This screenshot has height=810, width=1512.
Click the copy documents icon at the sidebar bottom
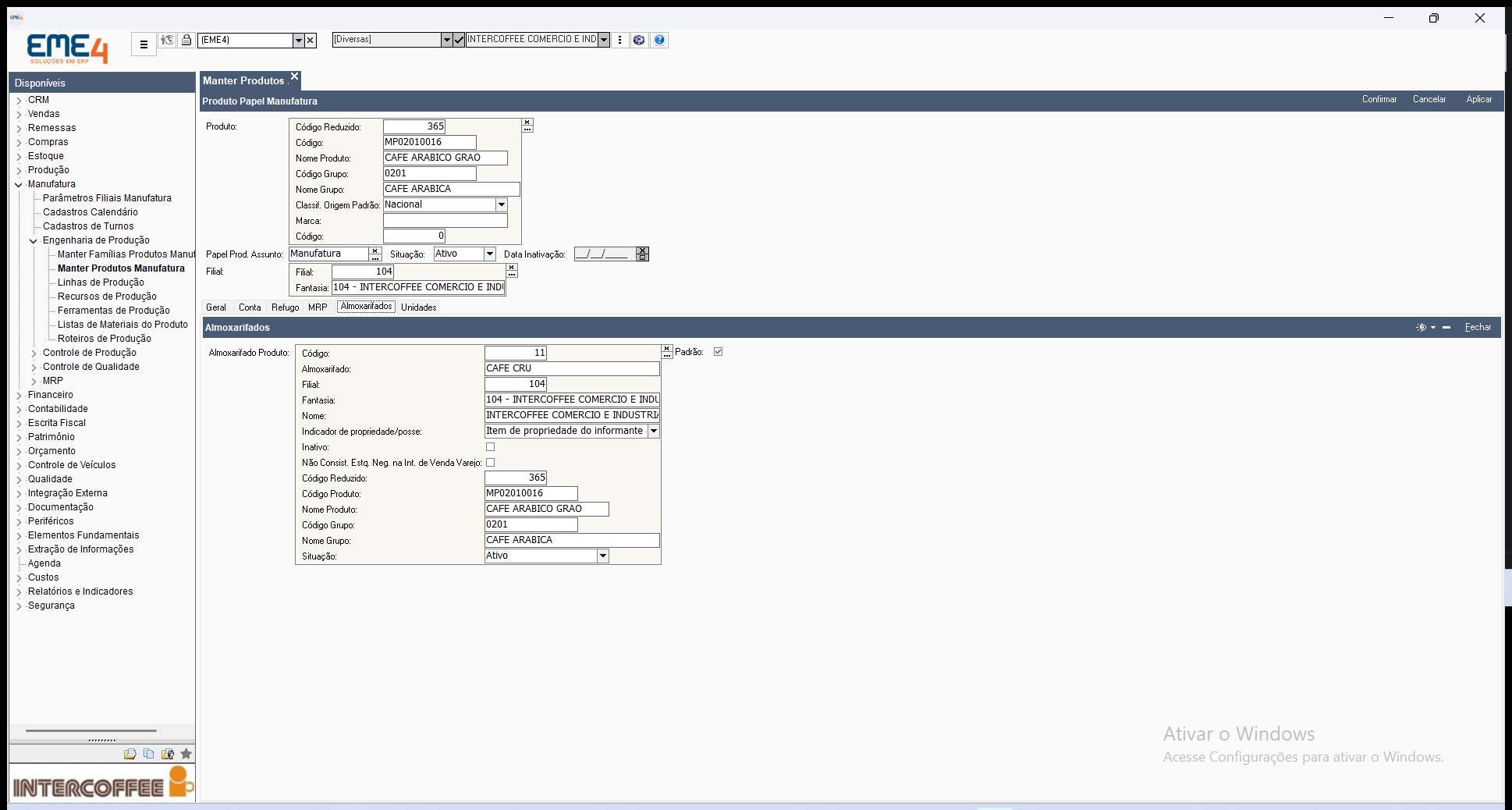click(148, 754)
